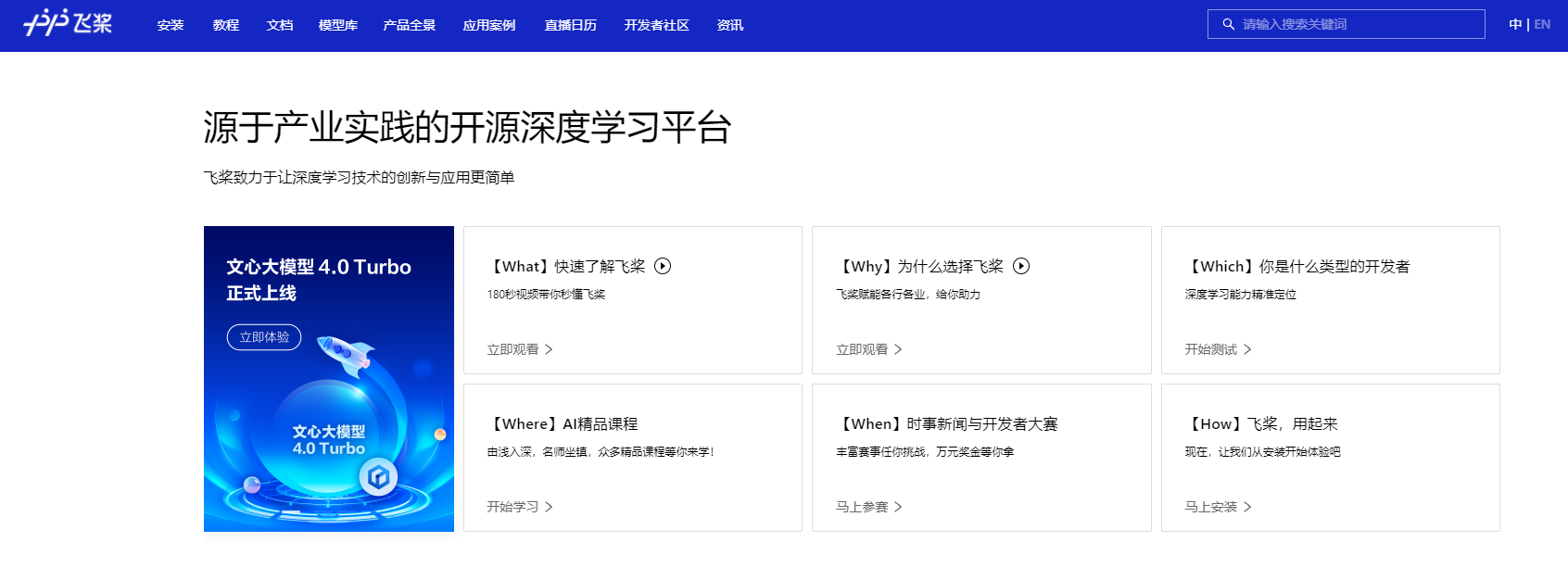
Task: Open the 【Where】AI精品课程 card title
Action: 563,424
